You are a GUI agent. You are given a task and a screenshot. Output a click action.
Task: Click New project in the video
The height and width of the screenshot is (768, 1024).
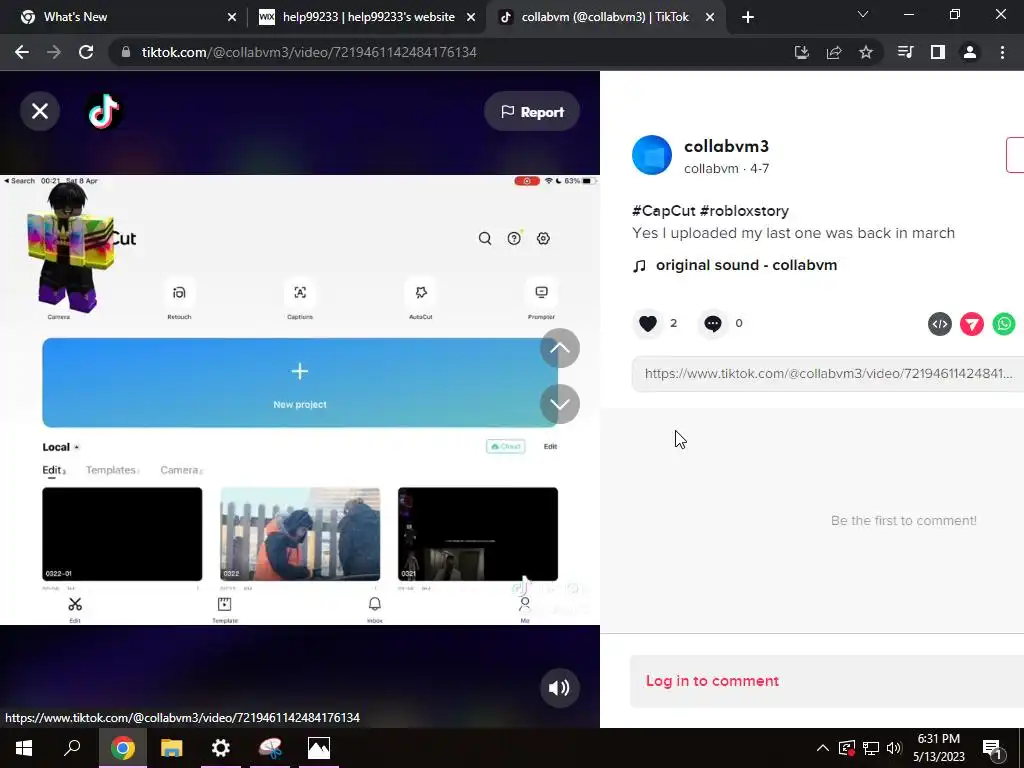pos(300,383)
